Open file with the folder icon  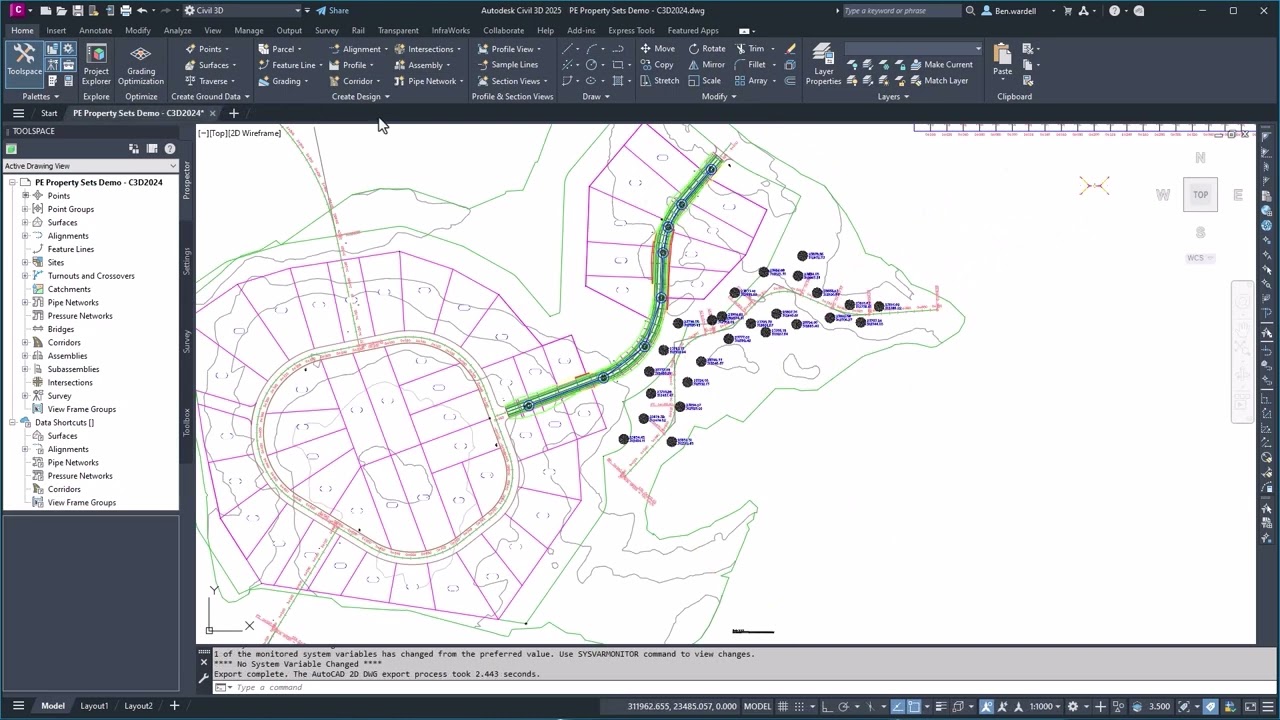pyautogui.click(x=62, y=11)
